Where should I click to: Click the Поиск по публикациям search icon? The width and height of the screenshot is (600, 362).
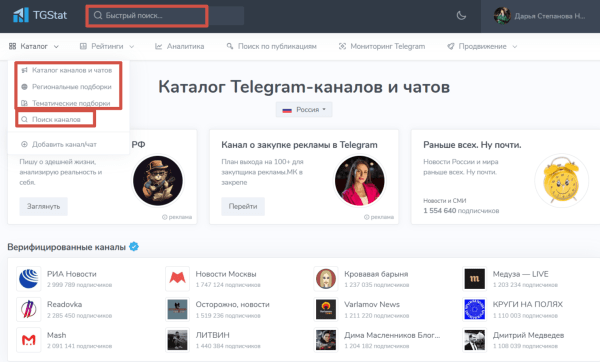coord(230,46)
